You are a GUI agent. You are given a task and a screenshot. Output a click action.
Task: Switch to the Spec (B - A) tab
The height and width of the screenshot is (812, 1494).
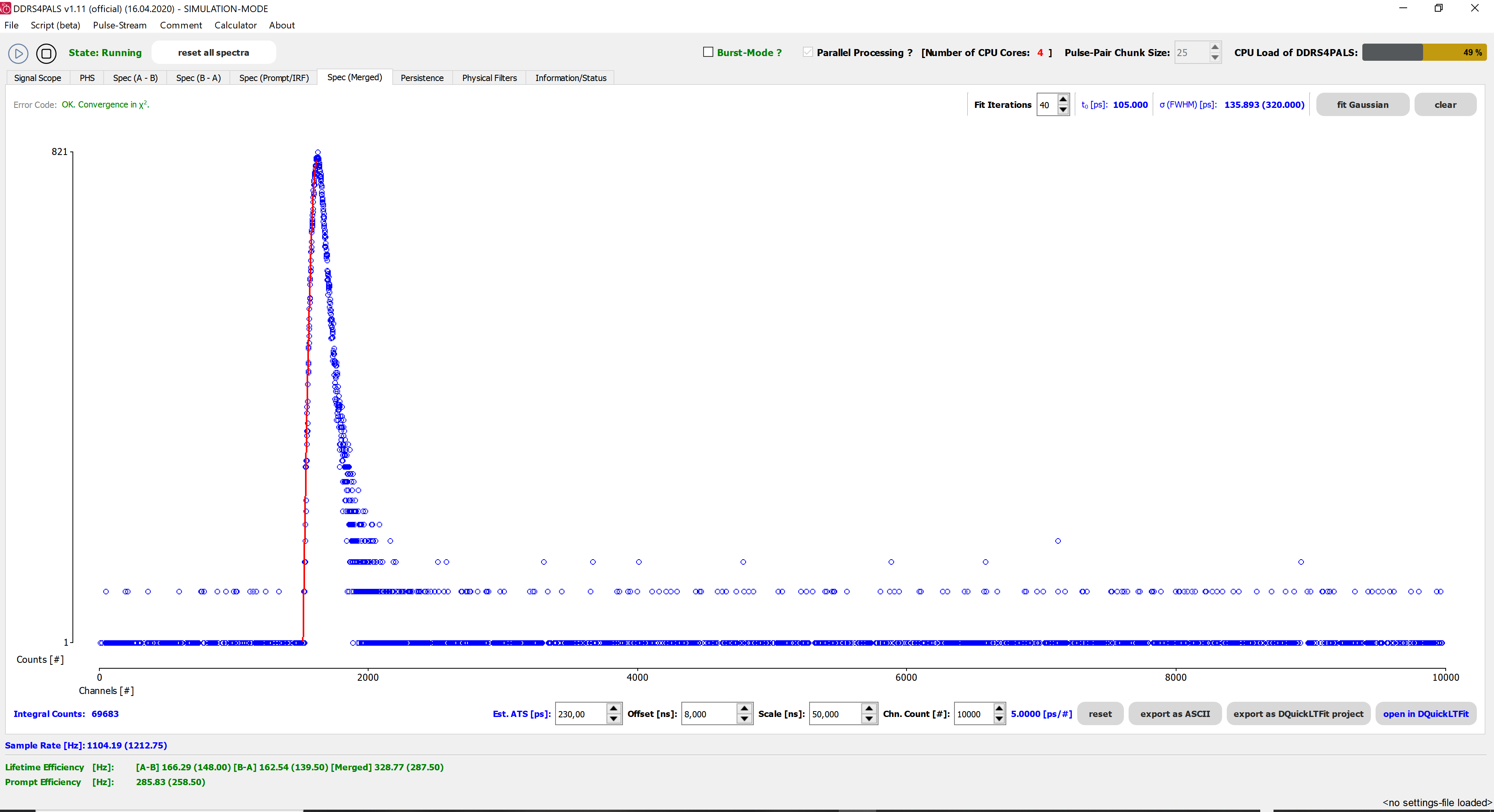pyautogui.click(x=198, y=78)
